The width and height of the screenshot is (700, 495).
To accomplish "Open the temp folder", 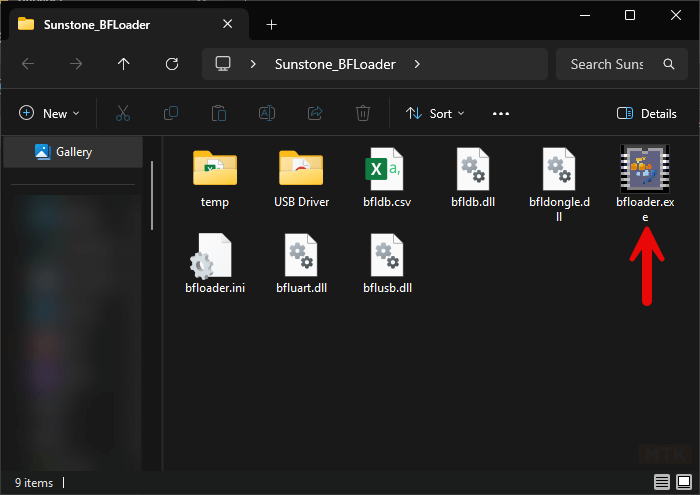I will pyautogui.click(x=215, y=179).
